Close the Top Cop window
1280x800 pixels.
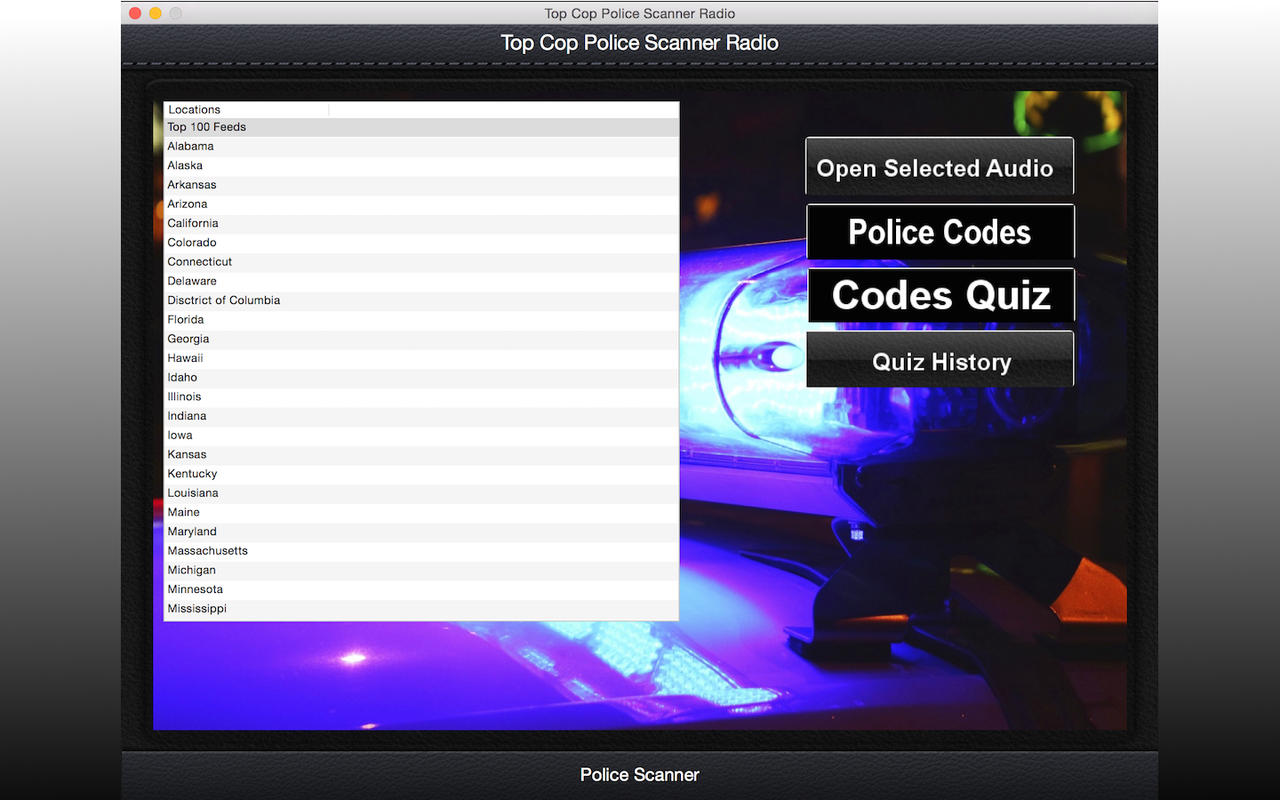point(135,13)
